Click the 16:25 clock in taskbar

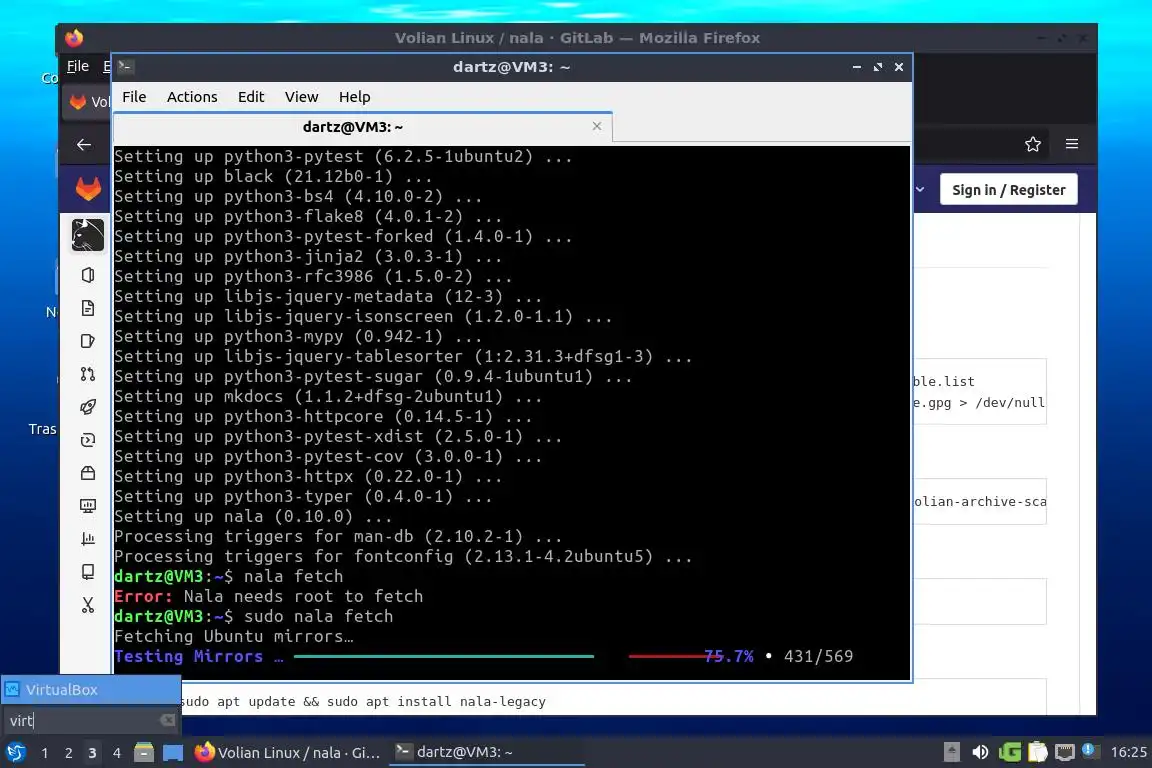click(x=1128, y=753)
